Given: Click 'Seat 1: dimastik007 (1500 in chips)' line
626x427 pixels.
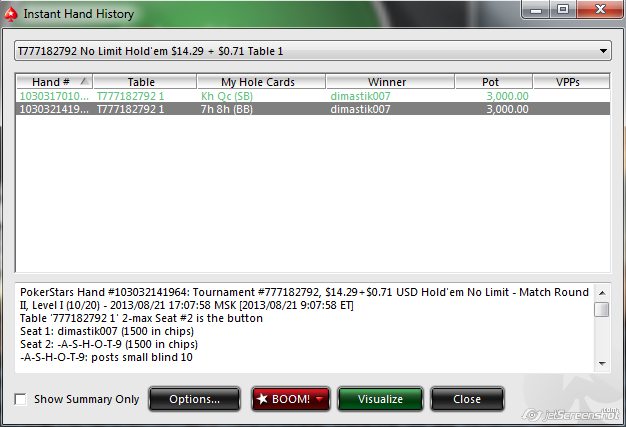Looking at the screenshot, I should point(107,331).
